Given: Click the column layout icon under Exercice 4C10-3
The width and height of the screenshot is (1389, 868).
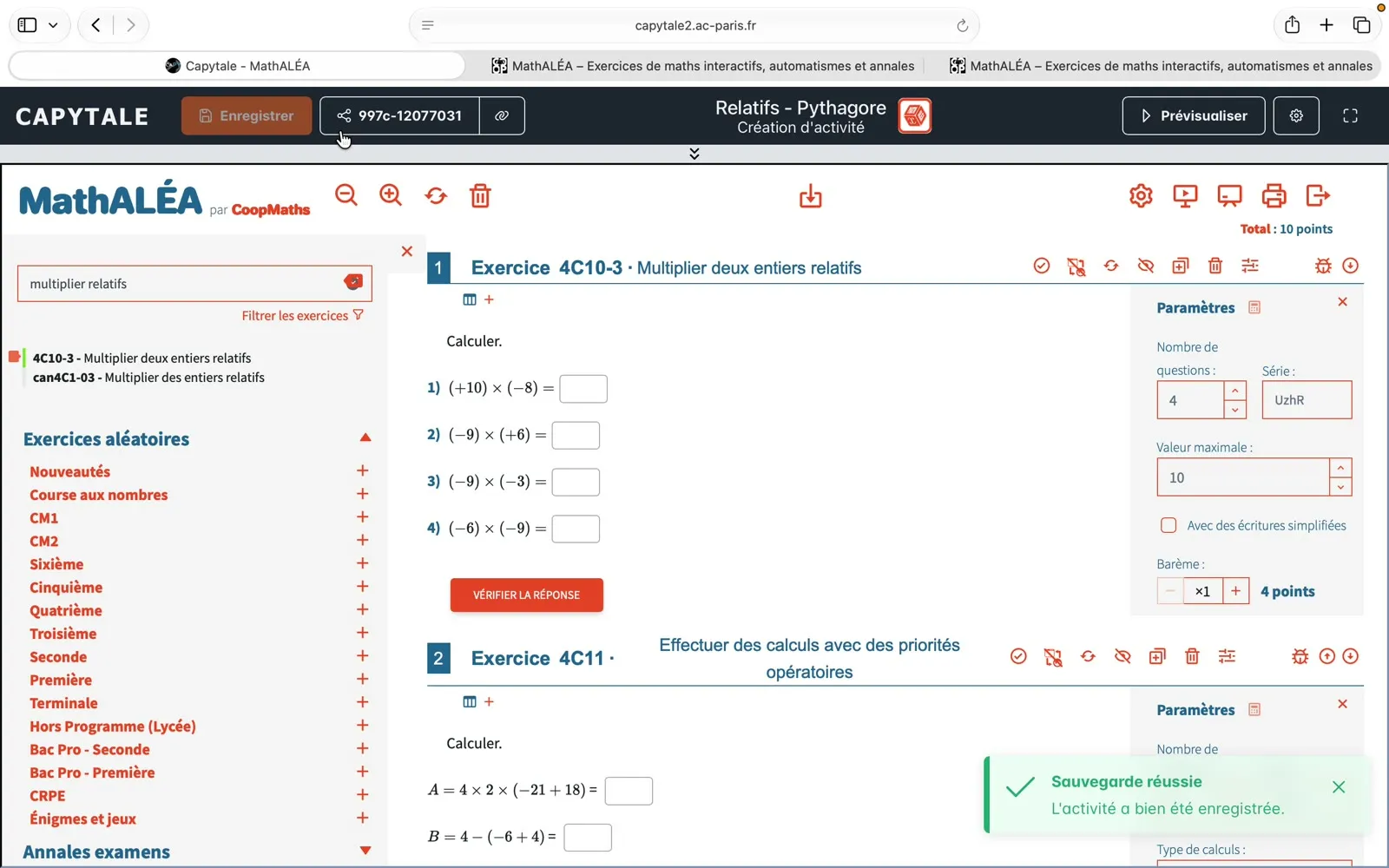Looking at the screenshot, I should (470, 299).
